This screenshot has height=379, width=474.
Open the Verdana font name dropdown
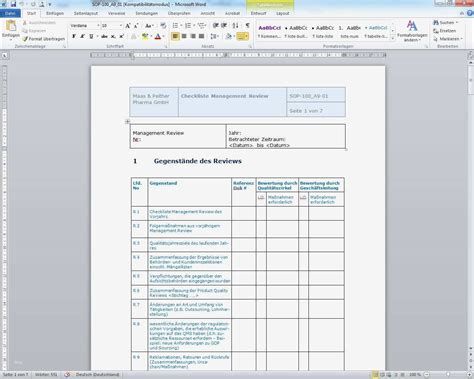(98, 26)
